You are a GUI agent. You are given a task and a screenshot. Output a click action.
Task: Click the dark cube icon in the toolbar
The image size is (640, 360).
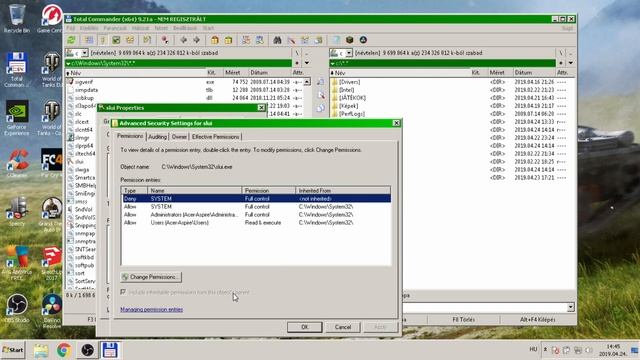[x=349, y=40]
